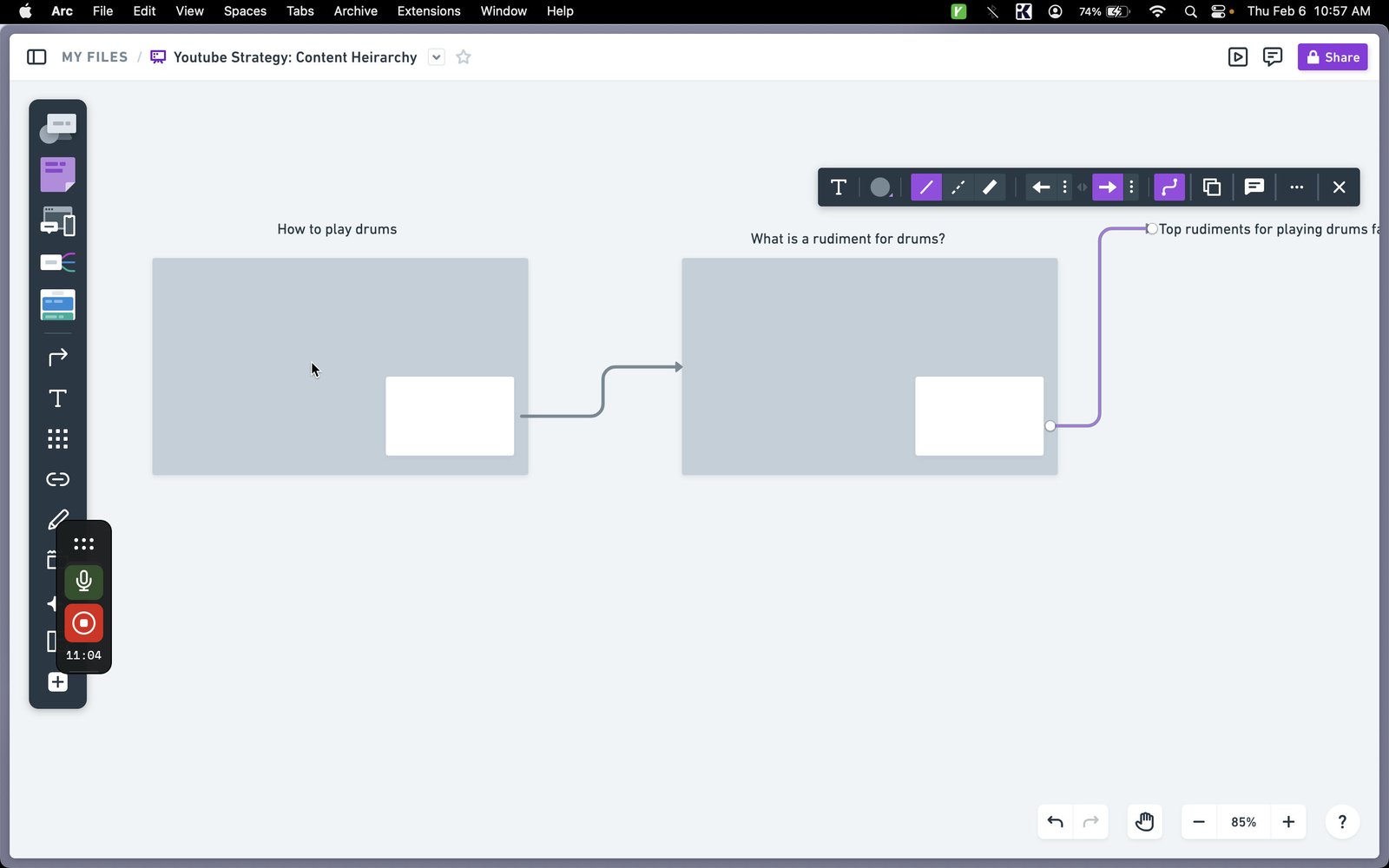Image resolution: width=1389 pixels, height=868 pixels.
Task: Set connector to dashed line style
Action: [958, 187]
